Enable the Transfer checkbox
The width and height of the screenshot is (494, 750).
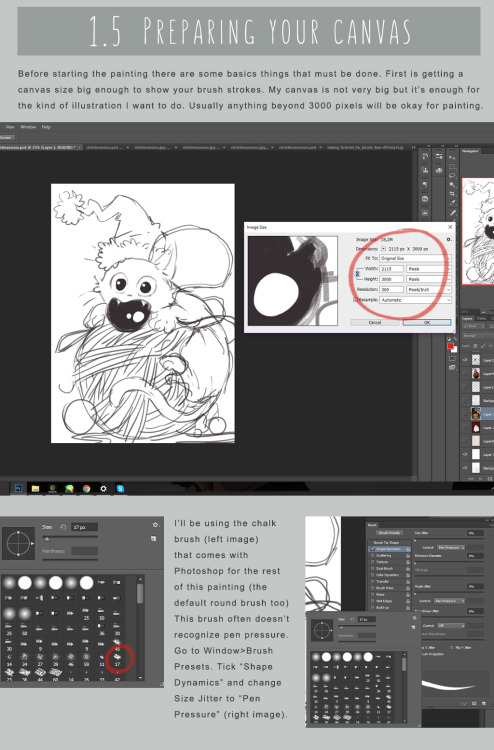[373, 582]
